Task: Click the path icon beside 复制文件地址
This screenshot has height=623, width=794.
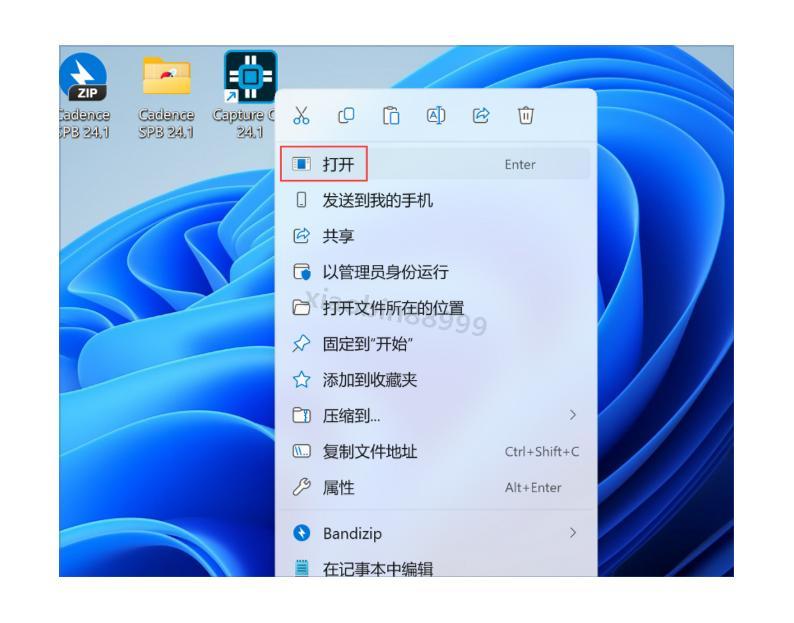Action: click(301, 451)
